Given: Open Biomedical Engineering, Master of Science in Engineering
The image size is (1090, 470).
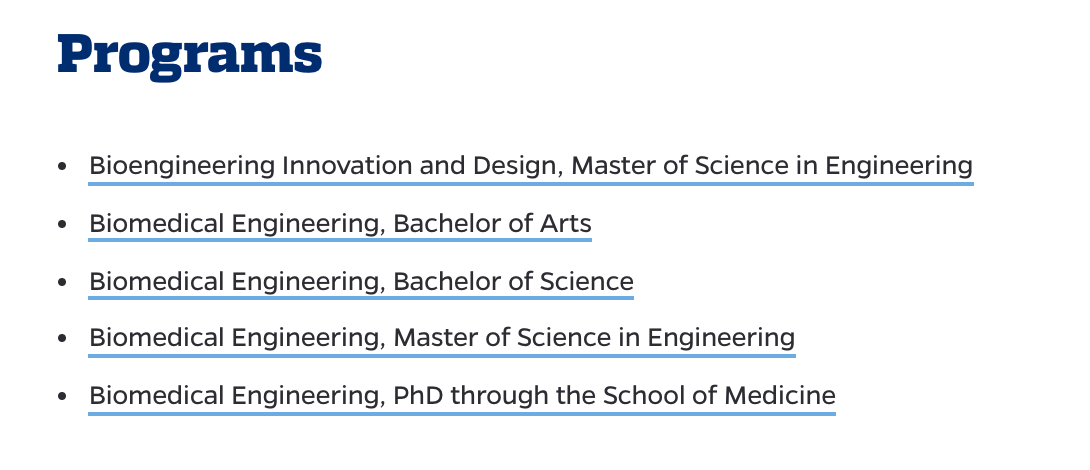Looking at the screenshot, I should 441,339.
